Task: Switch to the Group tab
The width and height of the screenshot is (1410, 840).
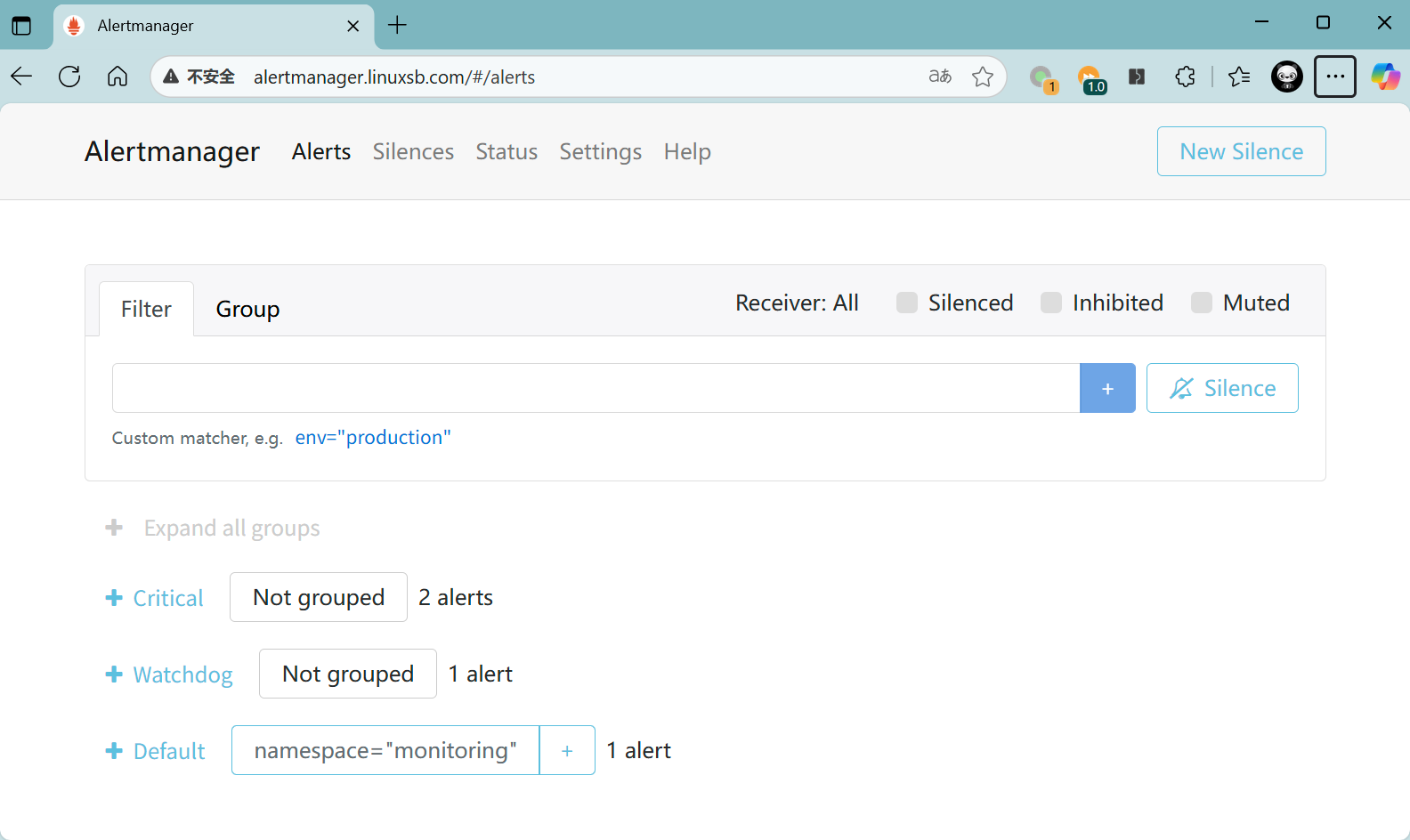Action: (x=247, y=309)
